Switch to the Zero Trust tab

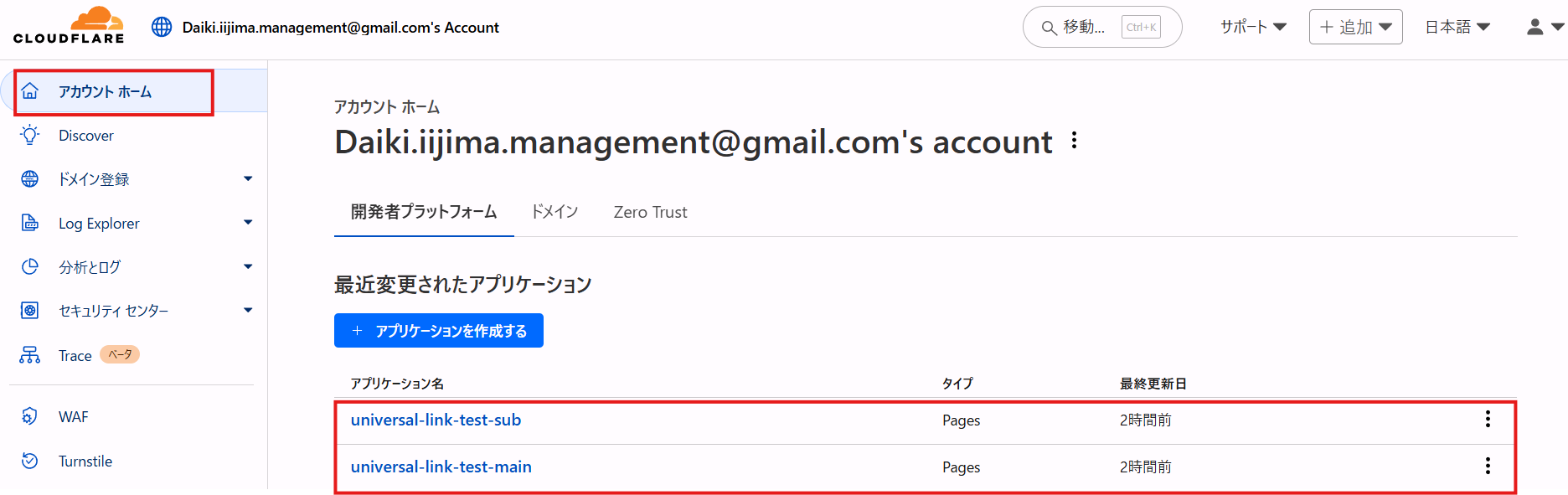[650, 212]
